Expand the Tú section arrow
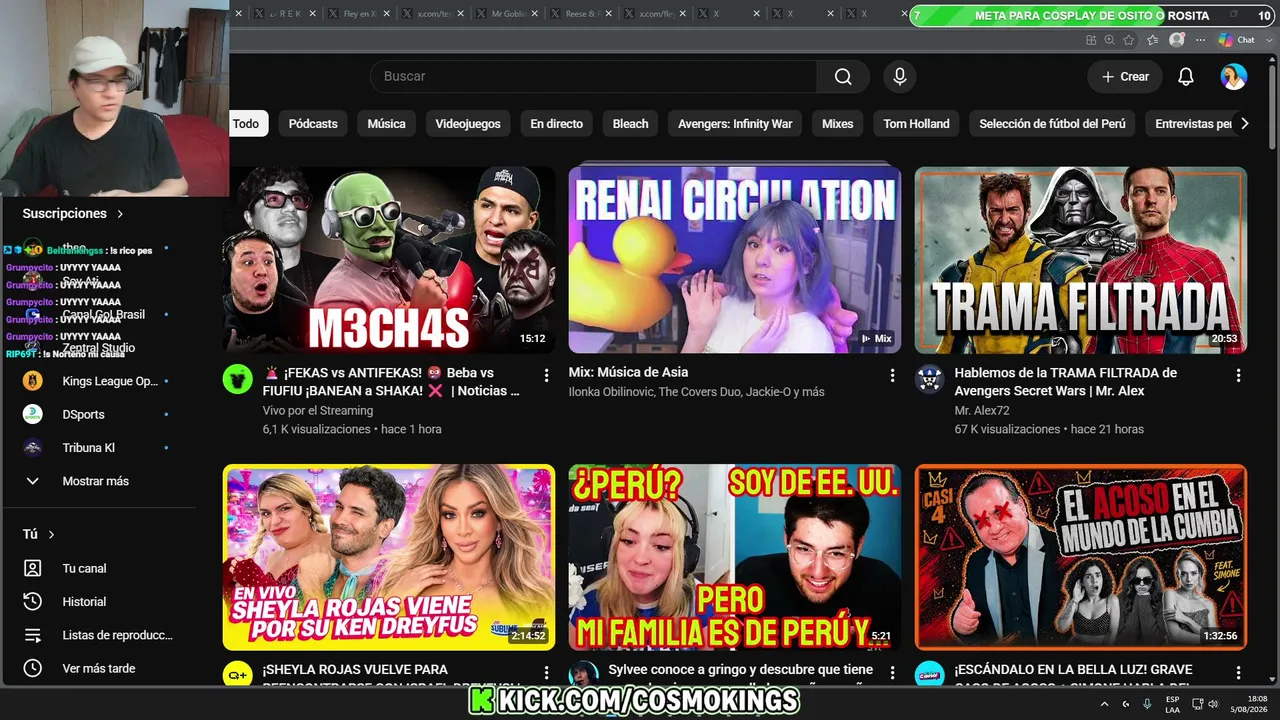The height and width of the screenshot is (720, 1280). pyautogui.click(x=51, y=535)
